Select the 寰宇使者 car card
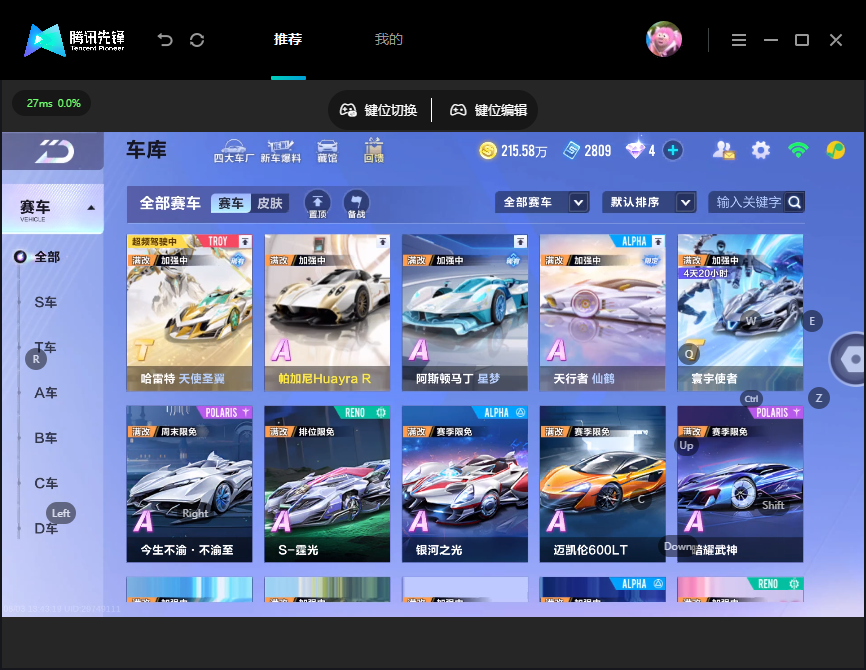The image size is (866, 670). (x=740, y=313)
